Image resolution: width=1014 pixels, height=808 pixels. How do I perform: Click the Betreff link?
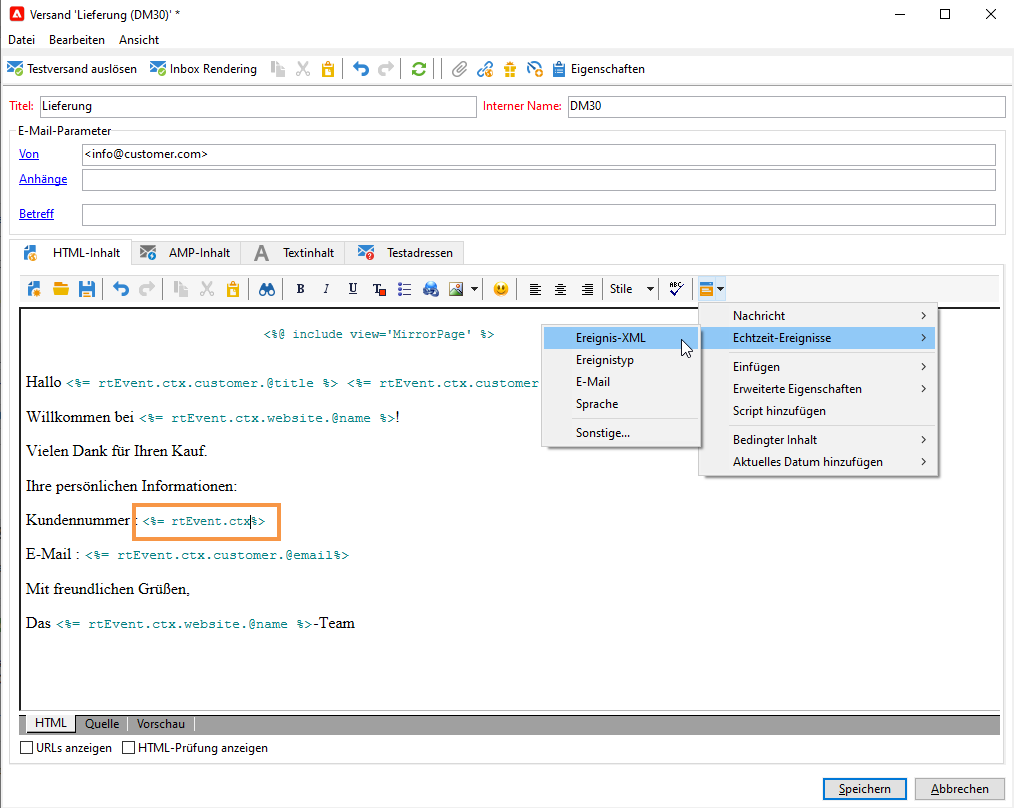click(36, 214)
